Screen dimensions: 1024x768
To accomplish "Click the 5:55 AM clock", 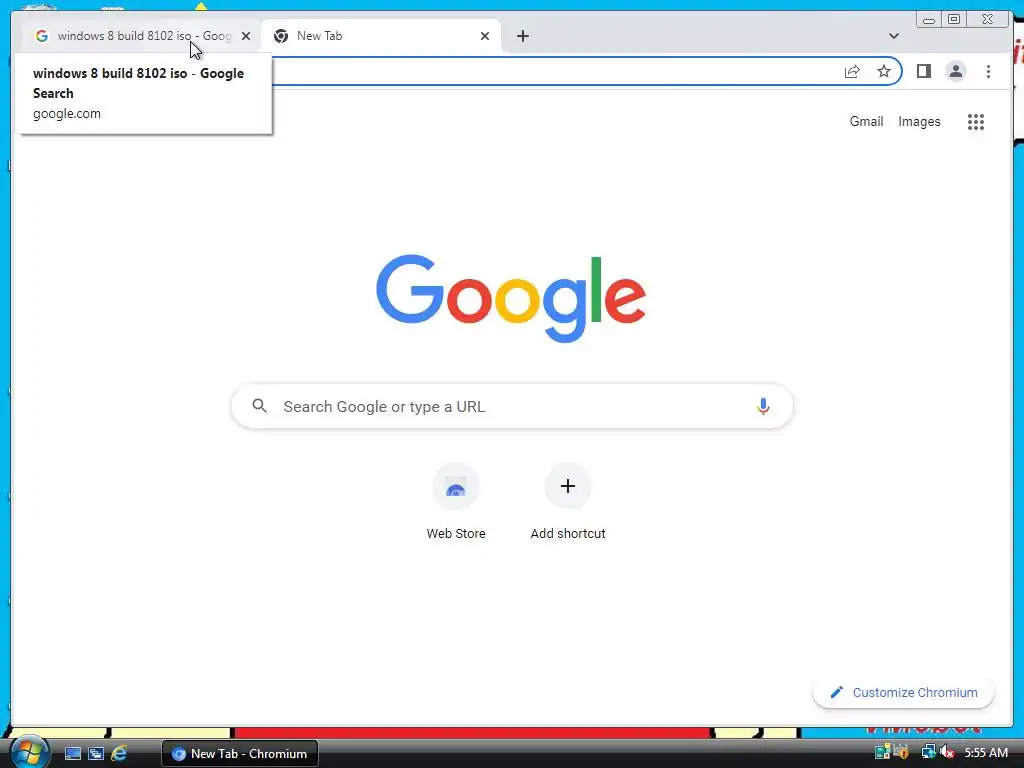I will pos(986,752).
